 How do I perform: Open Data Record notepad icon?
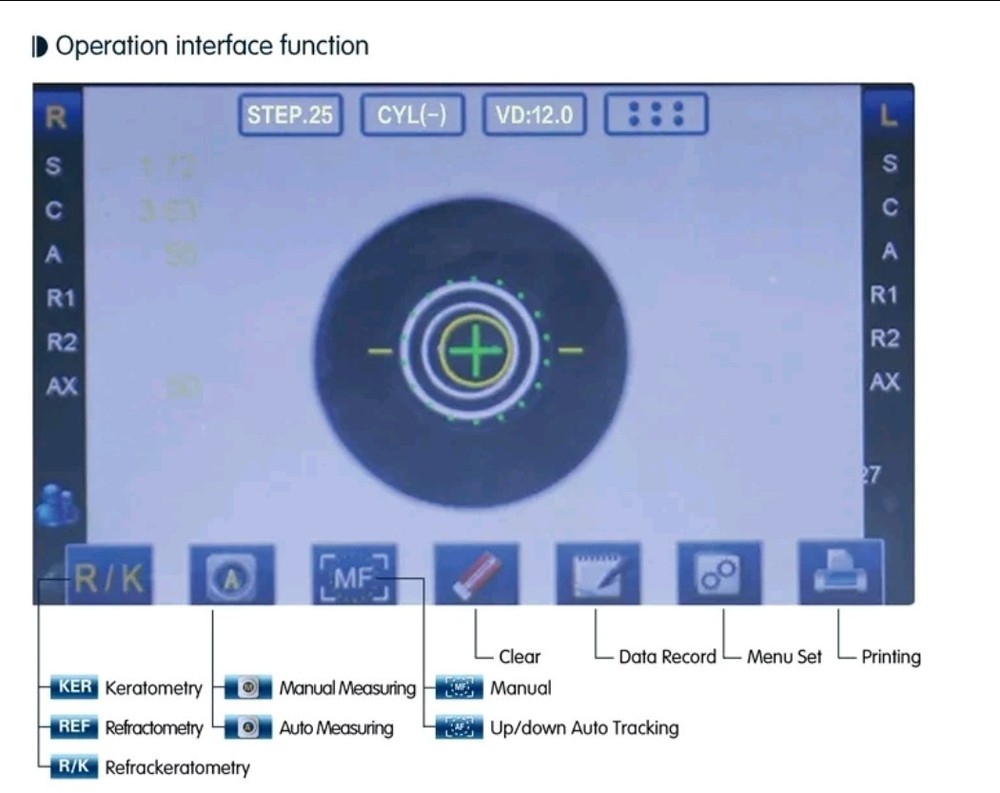[x=597, y=575]
